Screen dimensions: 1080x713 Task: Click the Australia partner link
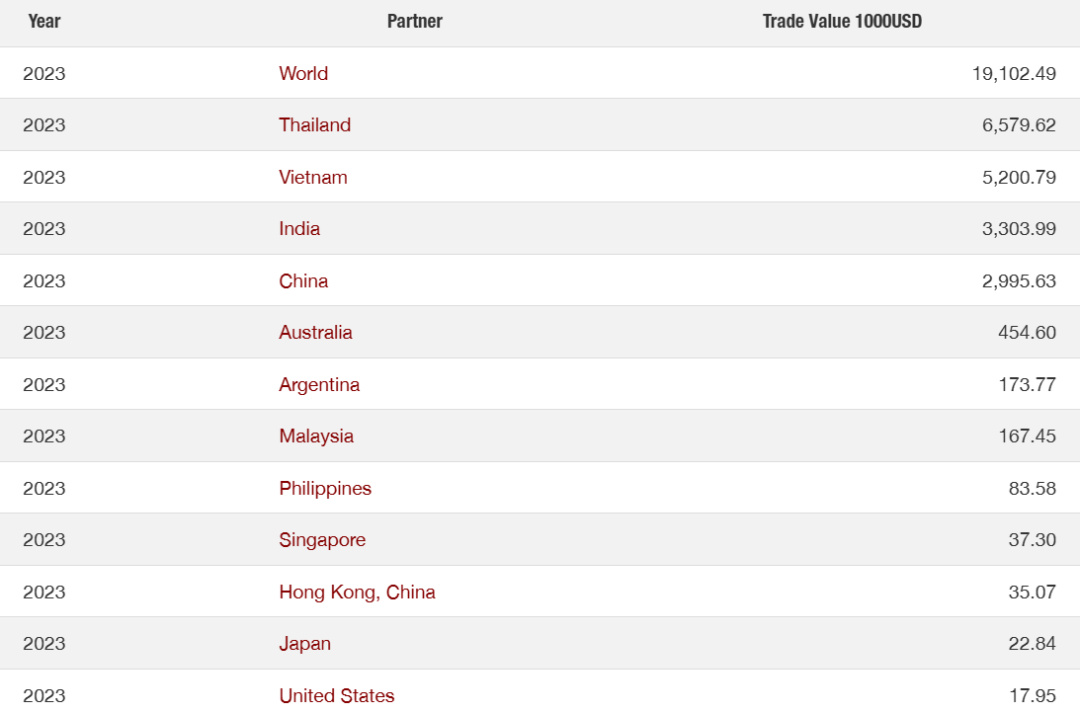click(315, 332)
